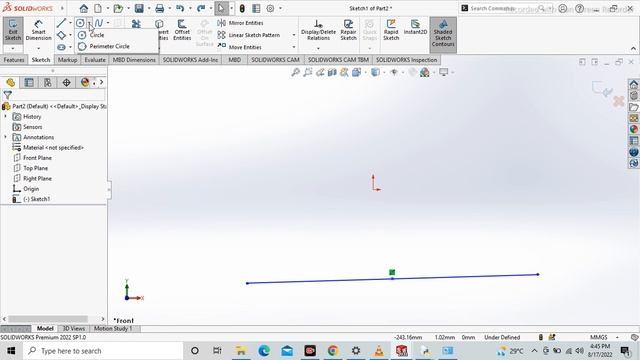Open the DisplayManager tab

tap(84, 82)
